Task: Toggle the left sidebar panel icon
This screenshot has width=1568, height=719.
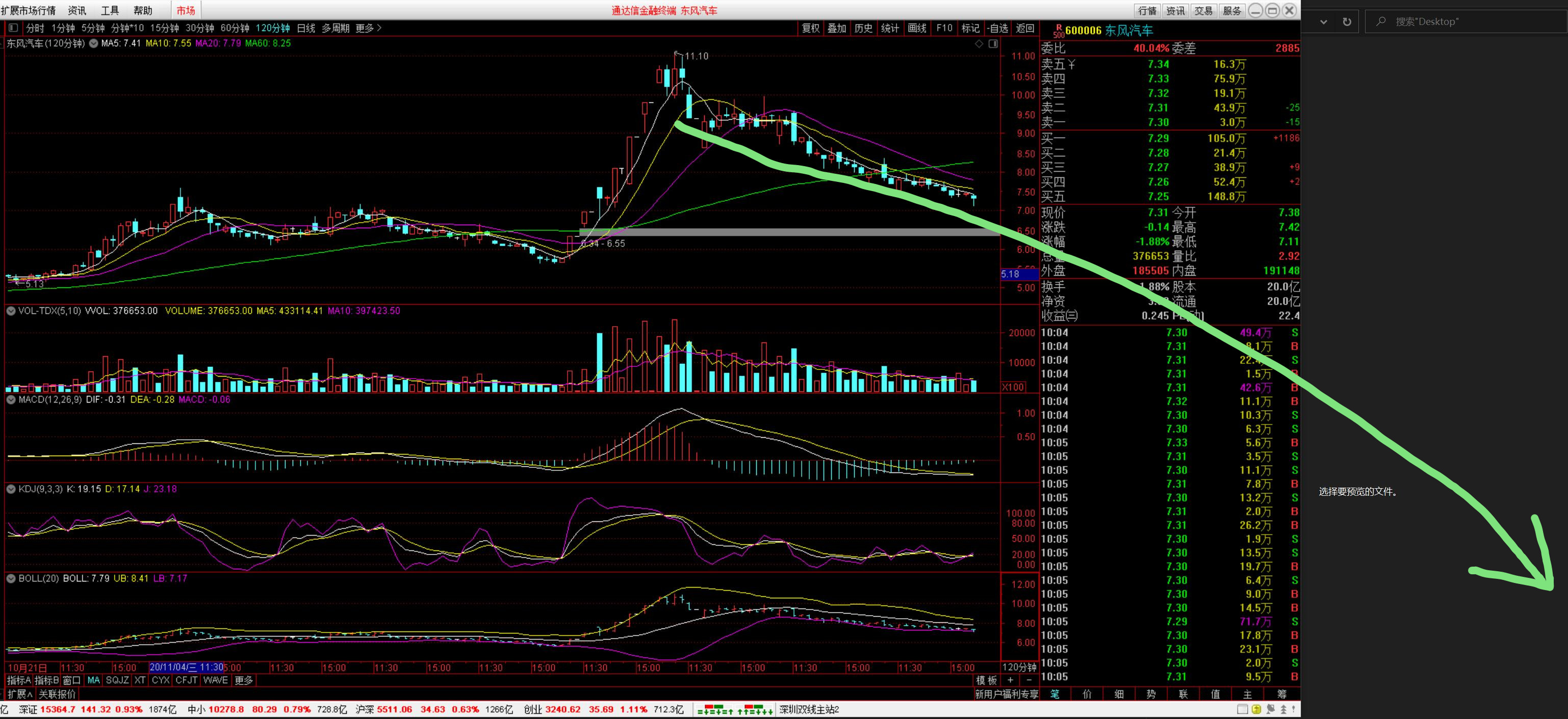Action: click(x=13, y=28)
